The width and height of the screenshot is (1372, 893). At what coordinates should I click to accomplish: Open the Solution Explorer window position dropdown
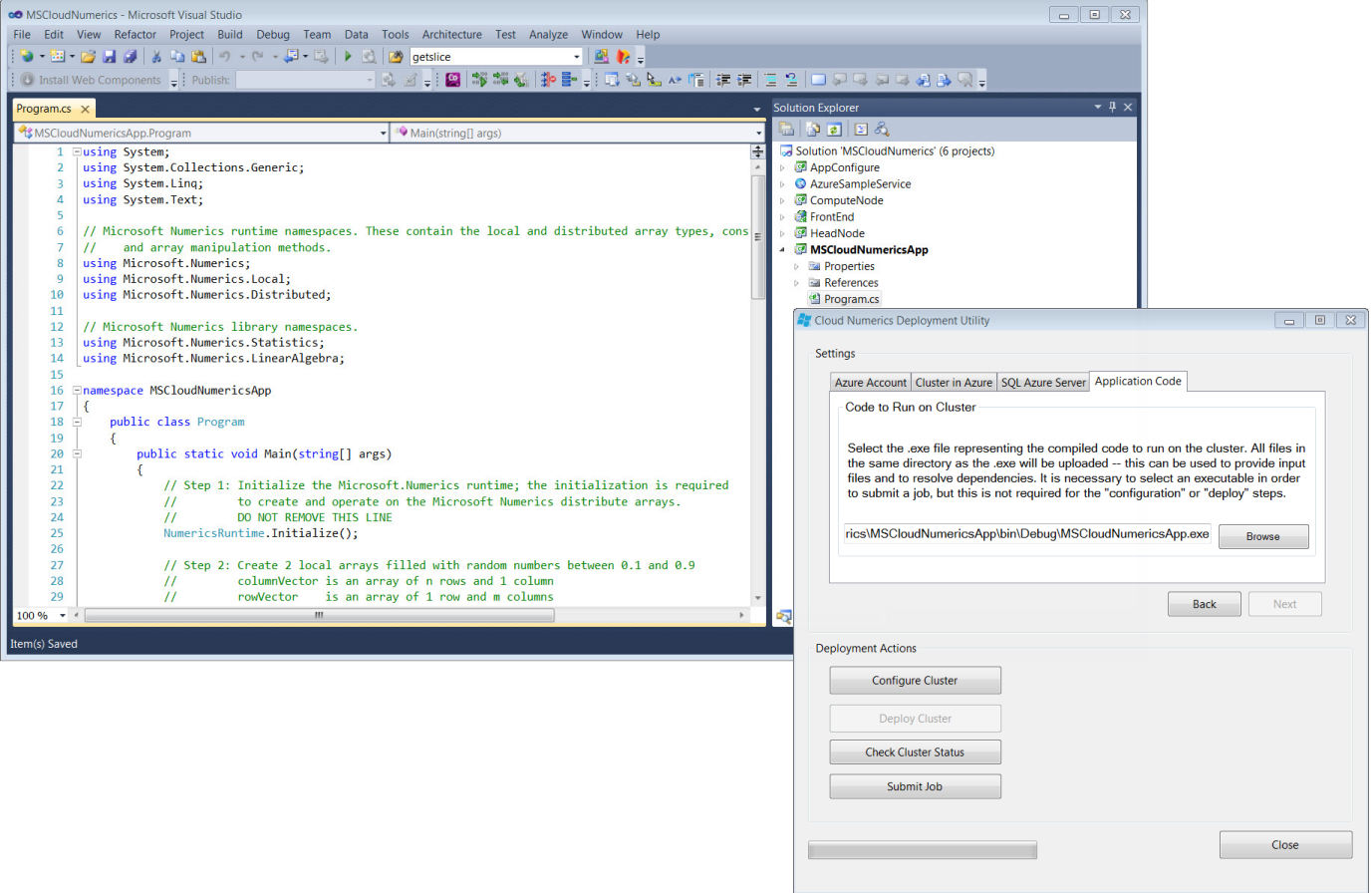[1098, 107]
